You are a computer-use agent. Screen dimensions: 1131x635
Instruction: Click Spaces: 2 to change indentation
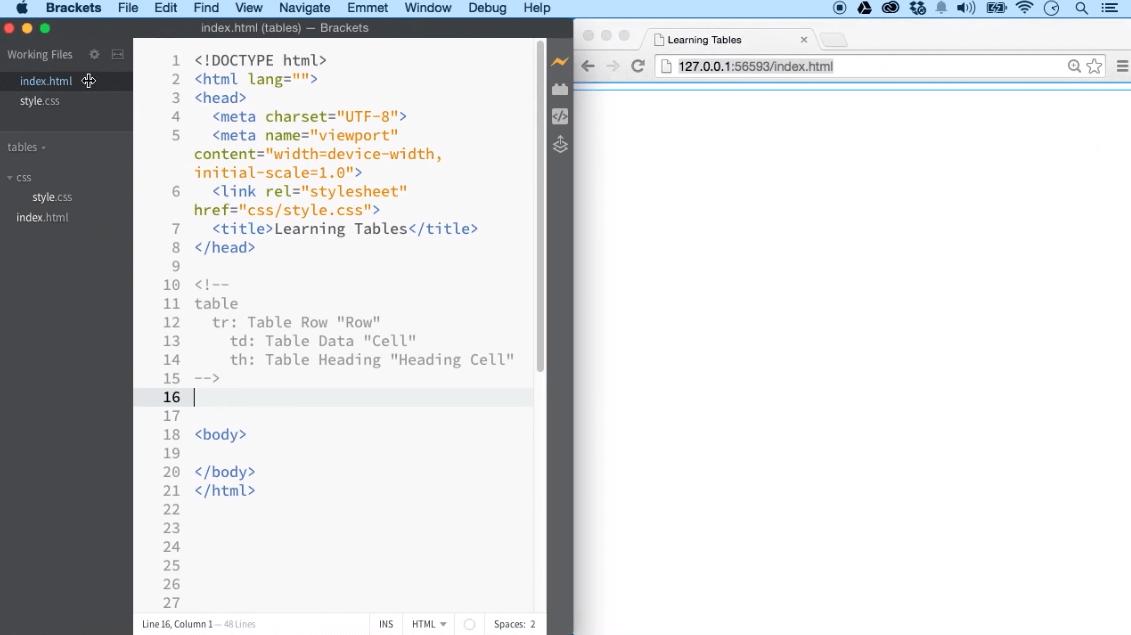[x=514, y=623]
